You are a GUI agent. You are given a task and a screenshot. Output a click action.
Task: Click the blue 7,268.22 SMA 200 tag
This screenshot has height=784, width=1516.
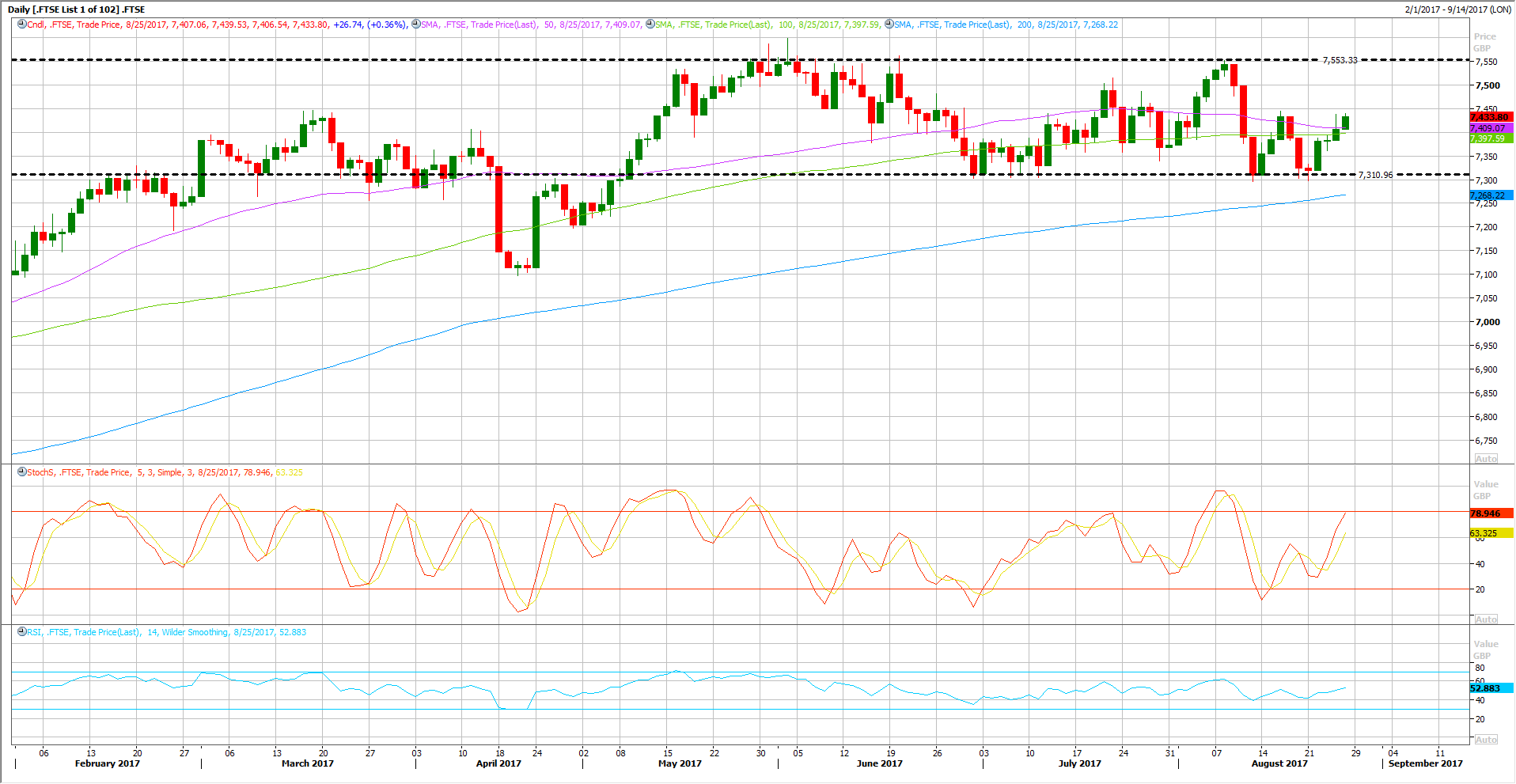click(1490, 195)
